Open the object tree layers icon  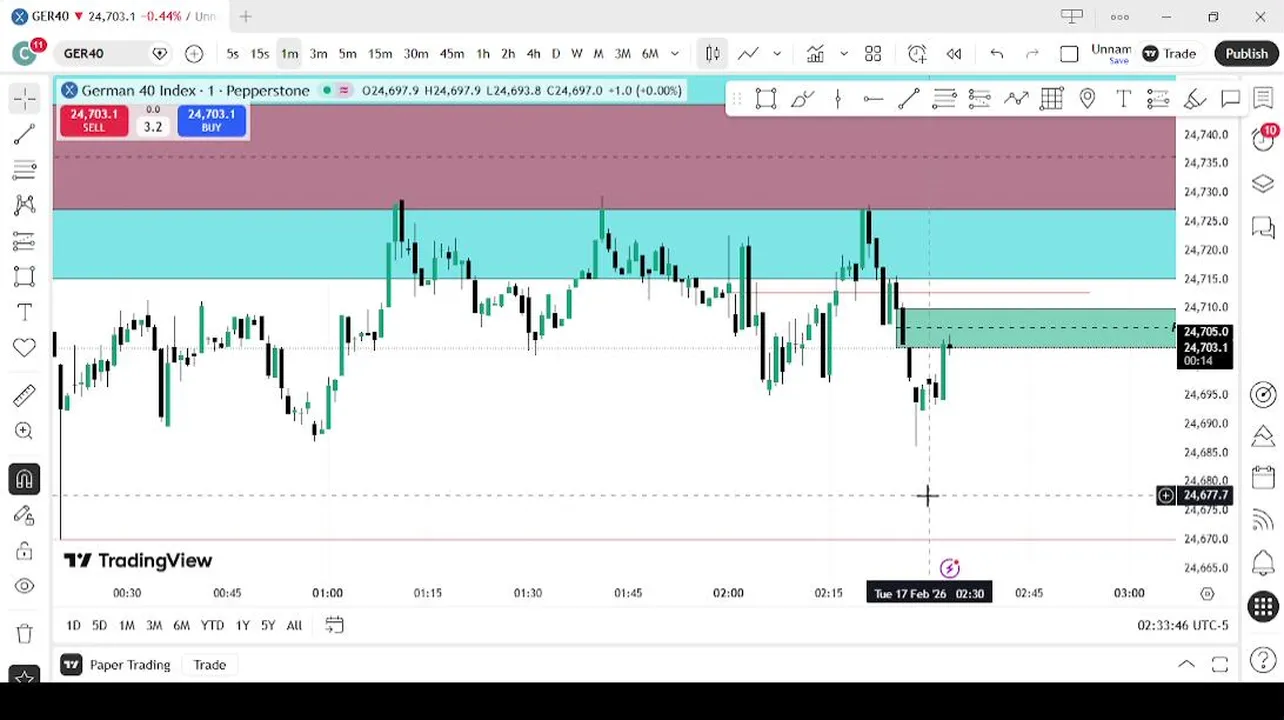pos(1263,185)
